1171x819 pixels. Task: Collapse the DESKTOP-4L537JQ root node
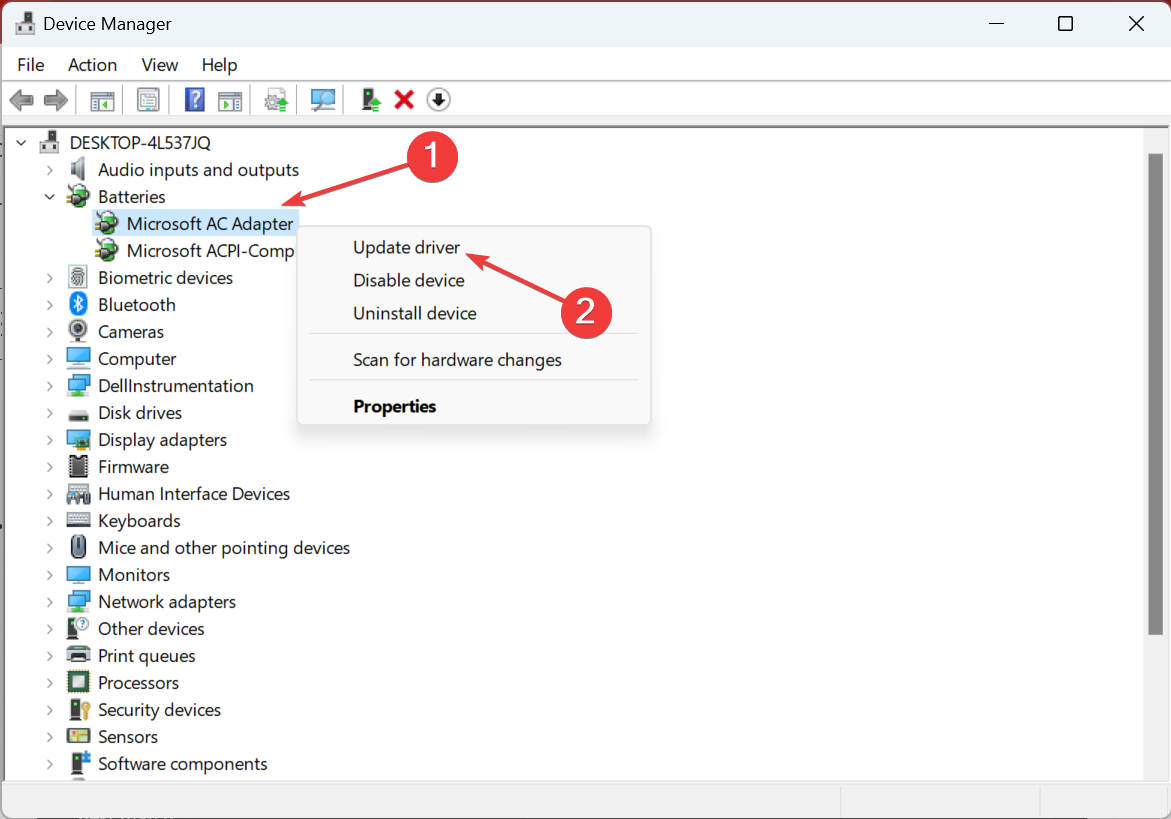click(22, 143)
